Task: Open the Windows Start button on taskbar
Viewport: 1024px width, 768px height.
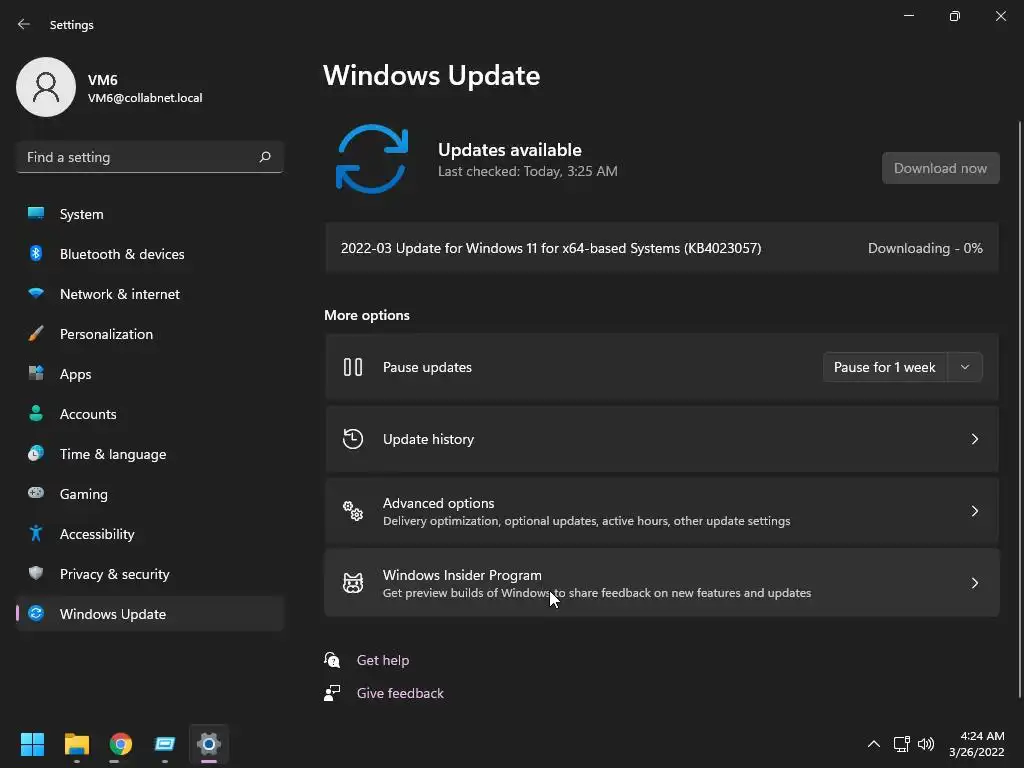Action: (32, 744)
